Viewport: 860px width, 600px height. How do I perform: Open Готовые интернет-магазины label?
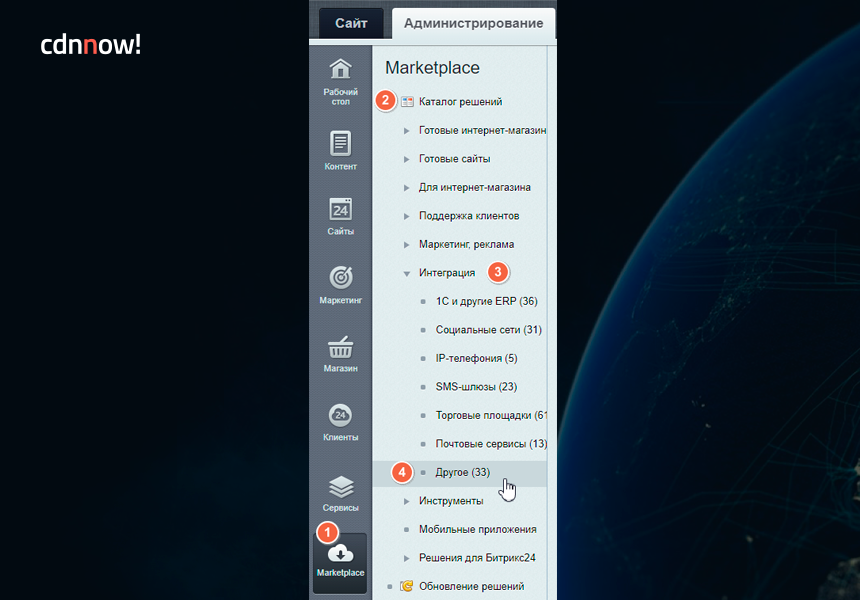pyautogui.click(x=483, y=130)
